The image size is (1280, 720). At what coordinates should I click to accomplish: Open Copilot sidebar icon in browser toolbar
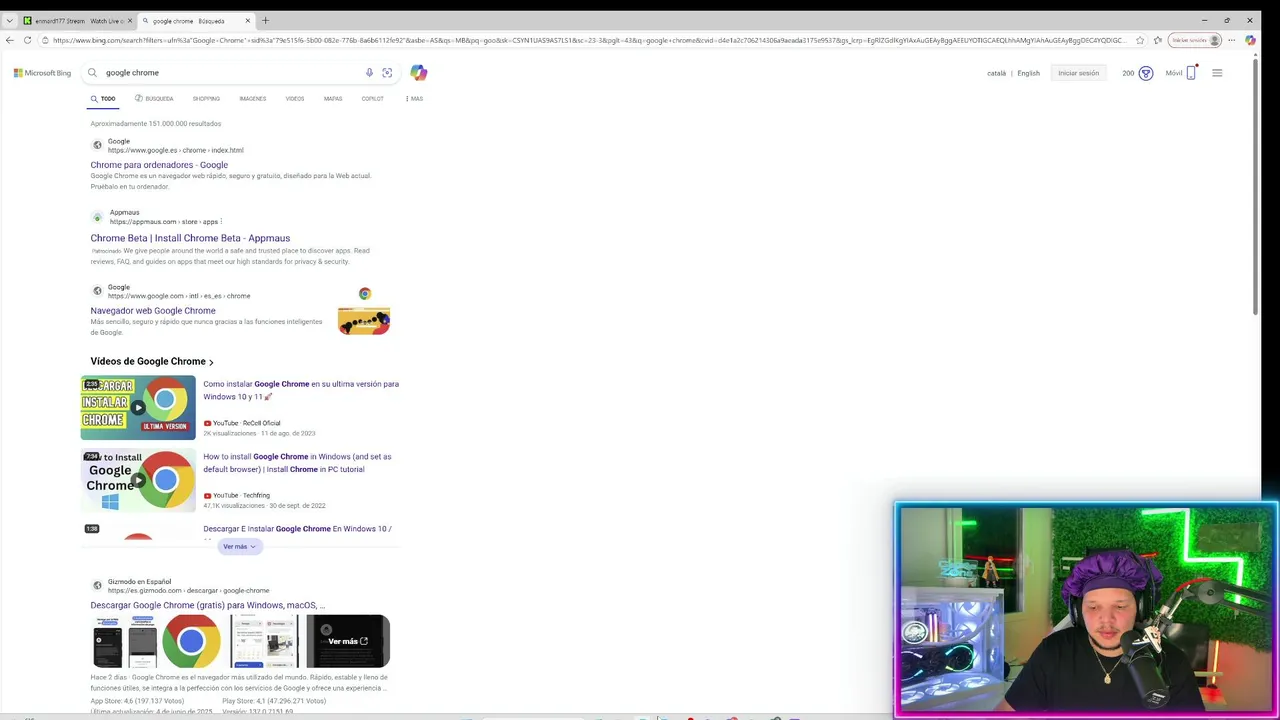[1250, 40]
